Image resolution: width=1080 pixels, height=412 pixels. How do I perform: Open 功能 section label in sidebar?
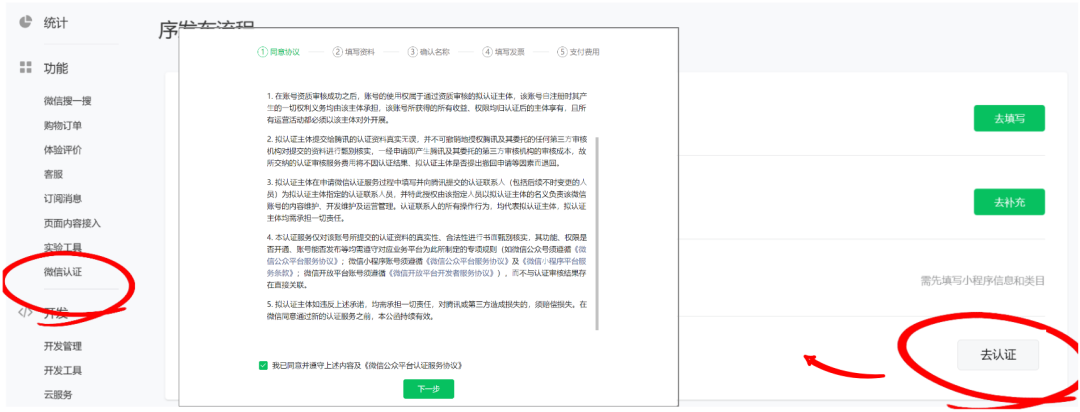(56, 68)
